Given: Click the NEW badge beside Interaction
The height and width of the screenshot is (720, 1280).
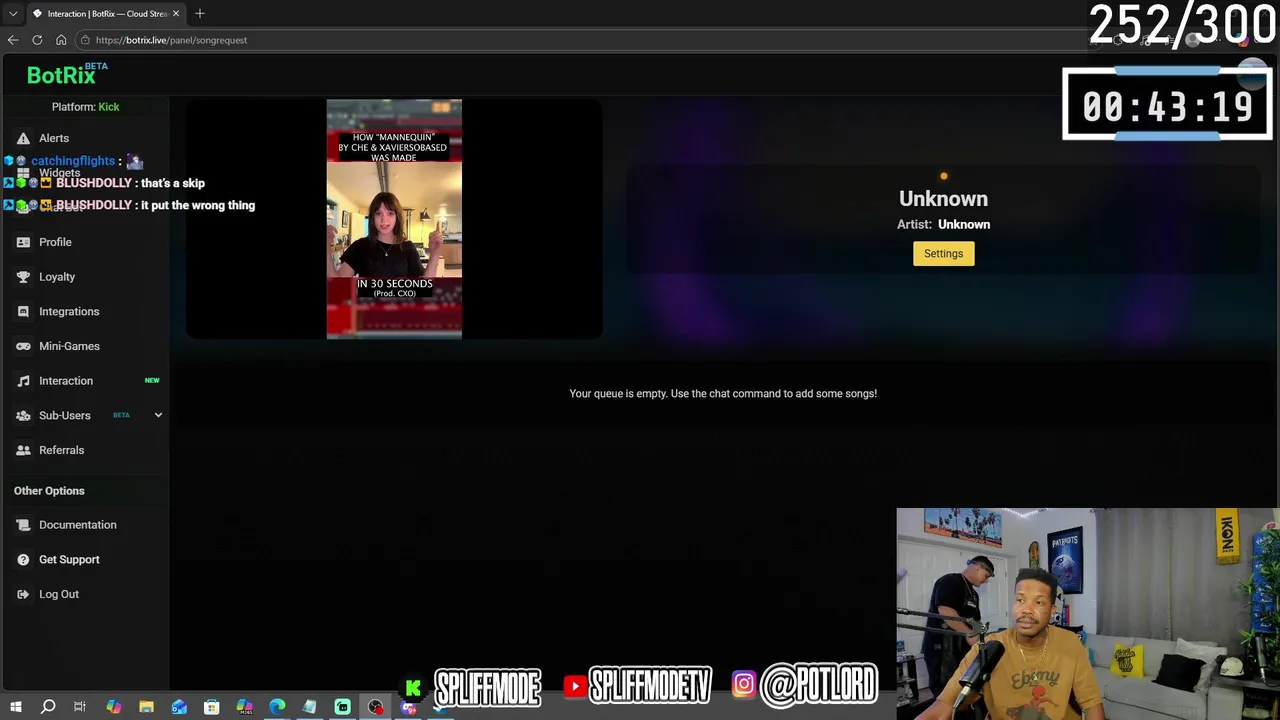Looking at the screenshot, I should coord(152,381).
